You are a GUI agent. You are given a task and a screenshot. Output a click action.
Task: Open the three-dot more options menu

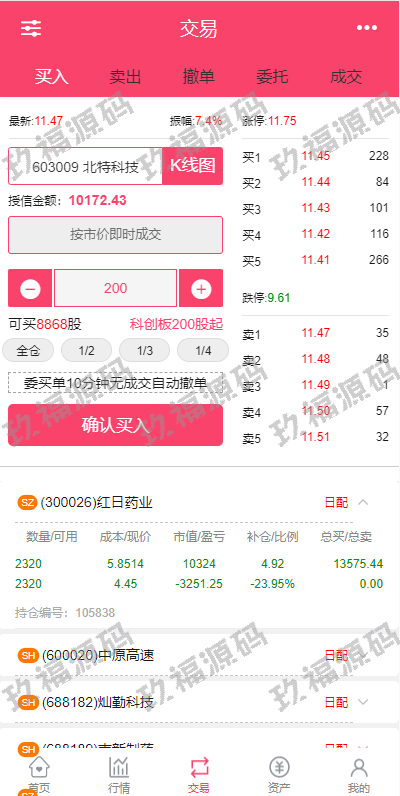click(366, 28)
